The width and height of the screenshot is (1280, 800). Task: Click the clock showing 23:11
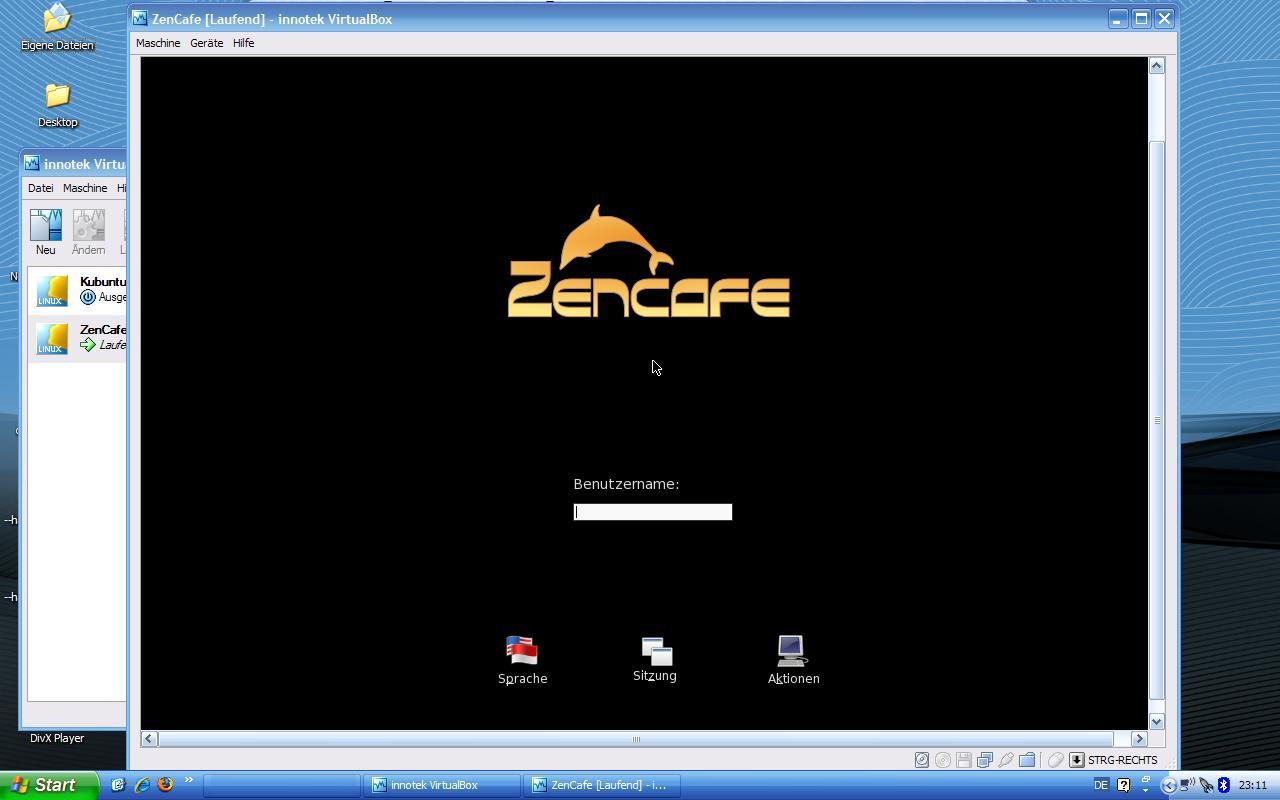1253,785
